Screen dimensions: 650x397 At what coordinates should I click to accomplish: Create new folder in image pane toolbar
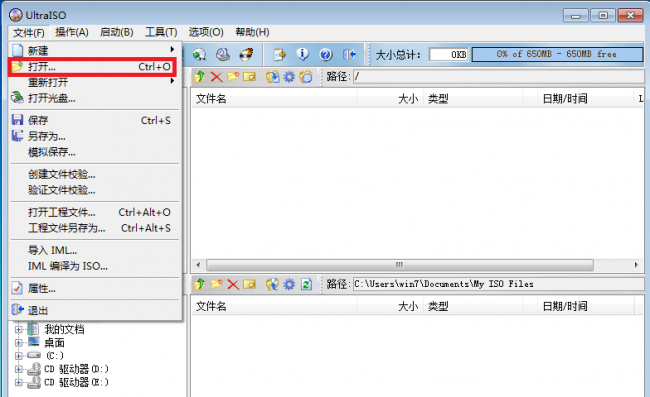pos(233,77)
